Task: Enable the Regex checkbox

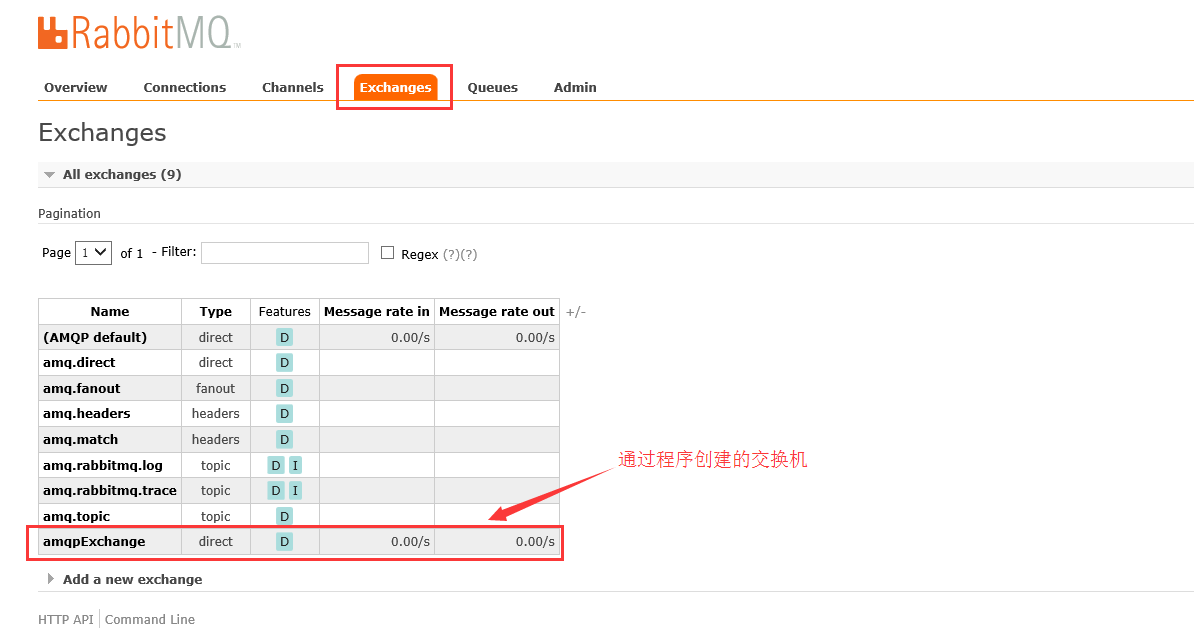Action: pos(388,253)
